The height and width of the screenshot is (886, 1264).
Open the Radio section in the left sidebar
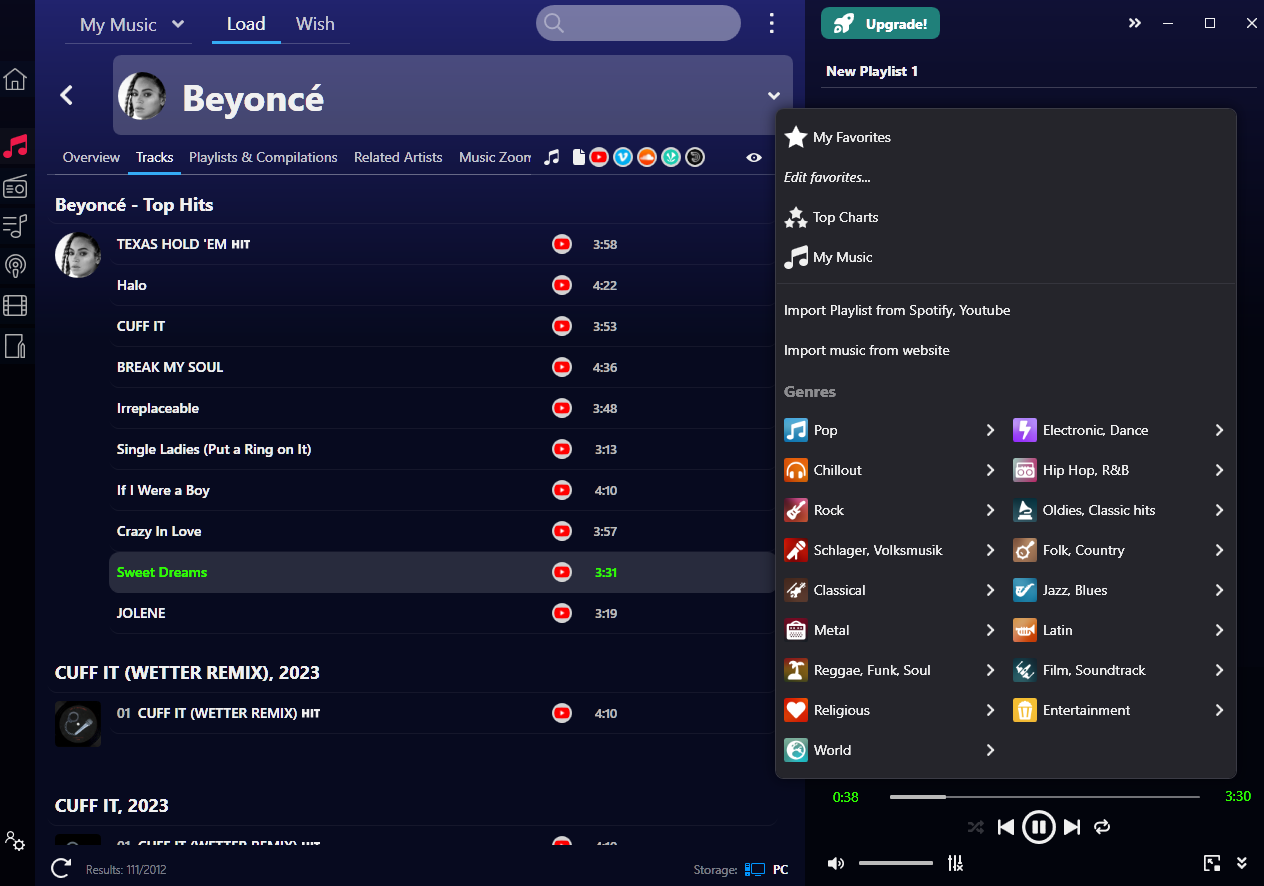[x=15, y=186]
